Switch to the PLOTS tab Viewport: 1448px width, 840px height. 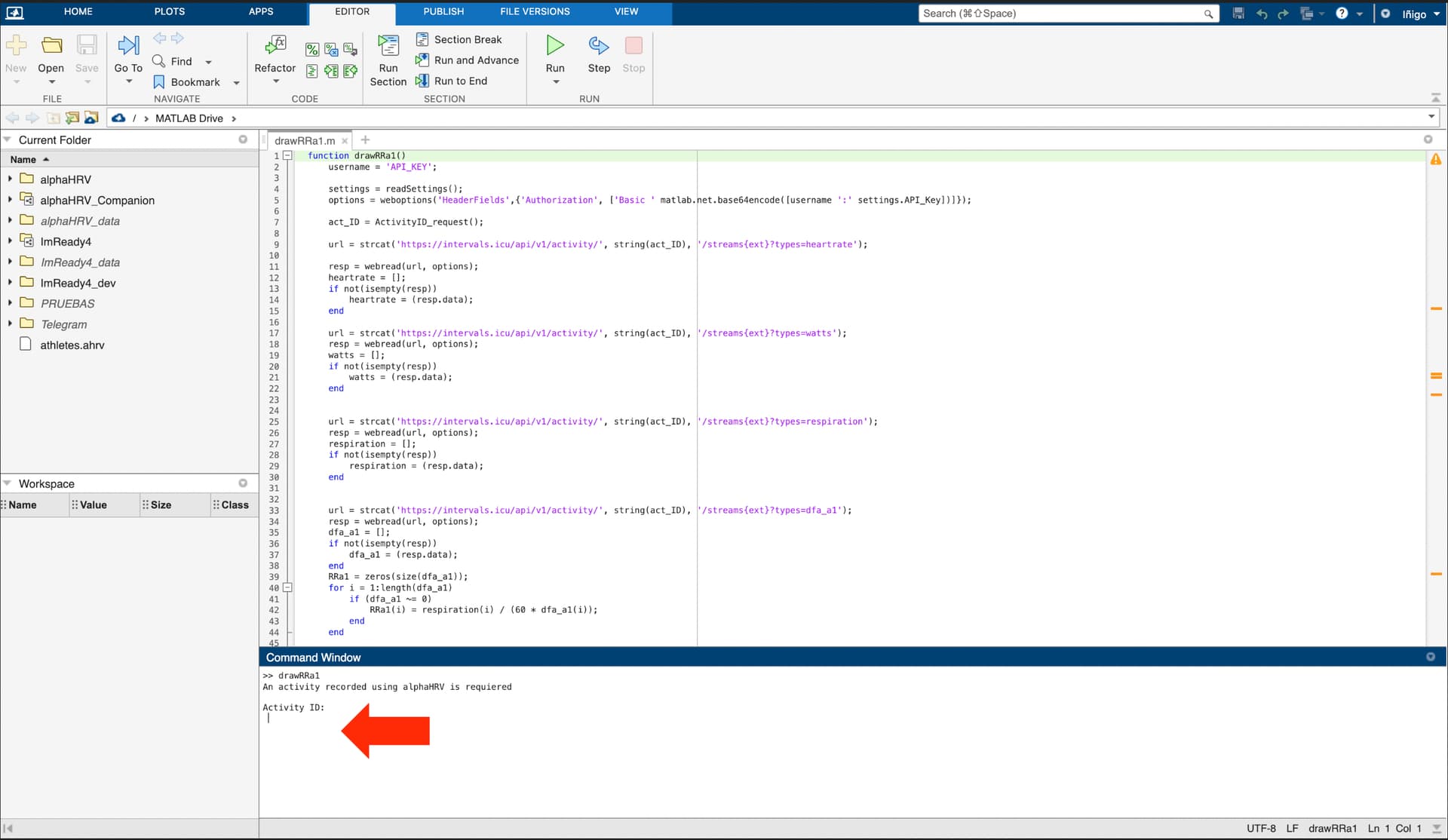coord(170,11)
